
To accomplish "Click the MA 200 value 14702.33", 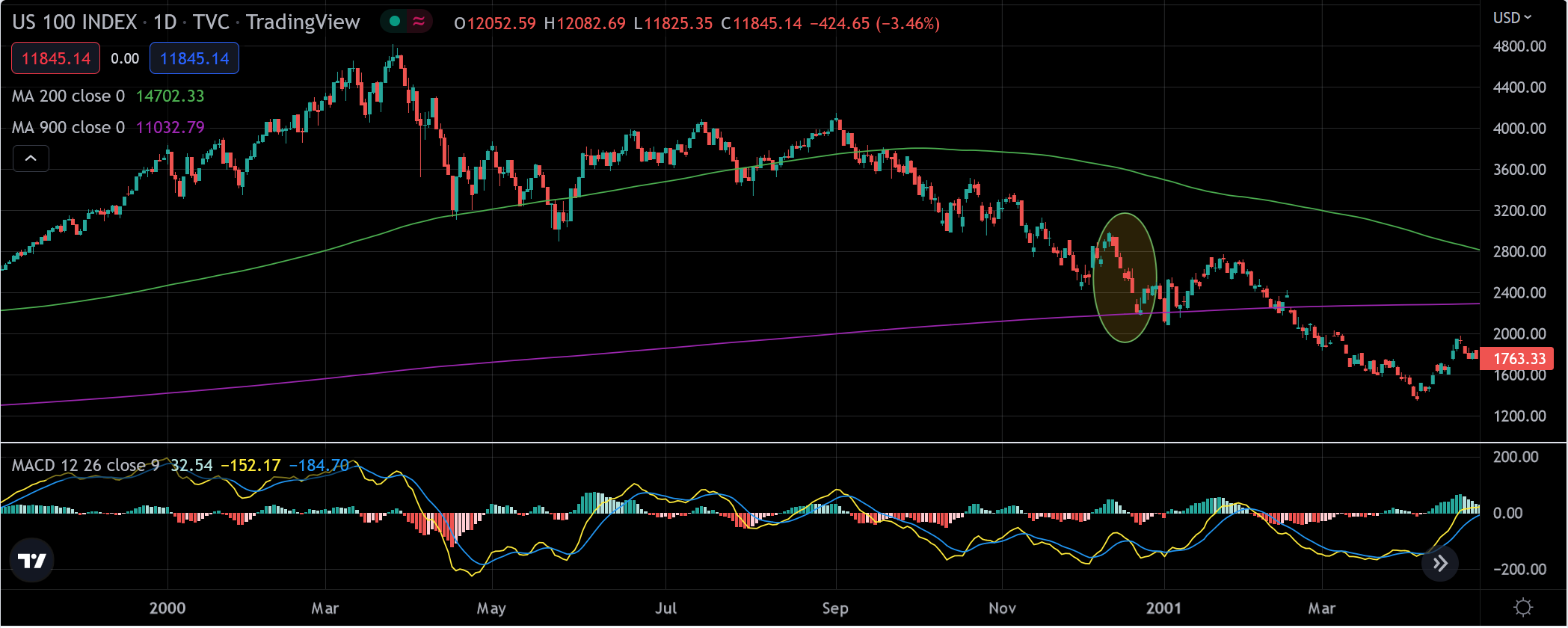I will point(170,96).
